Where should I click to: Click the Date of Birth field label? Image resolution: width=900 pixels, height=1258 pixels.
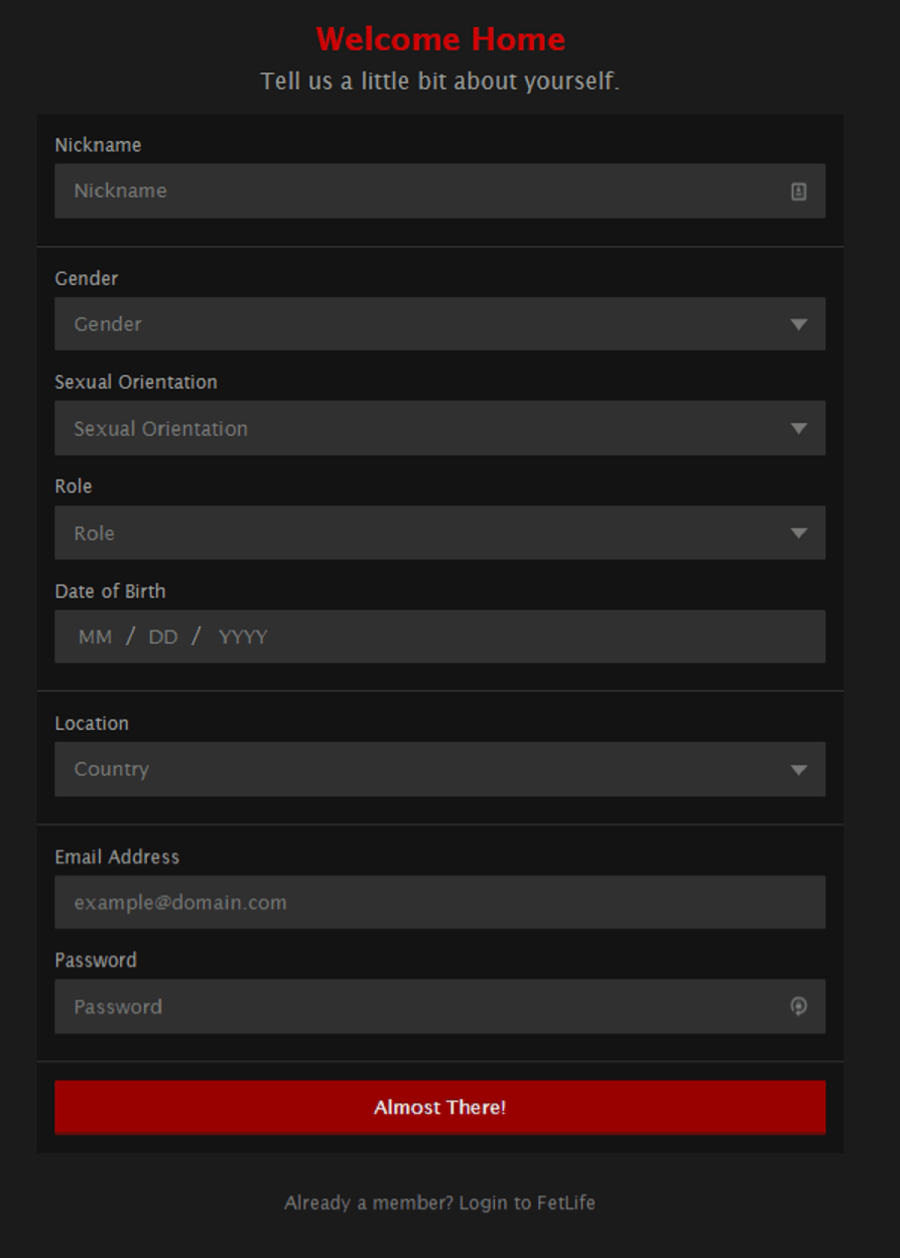tap(110, 591)
